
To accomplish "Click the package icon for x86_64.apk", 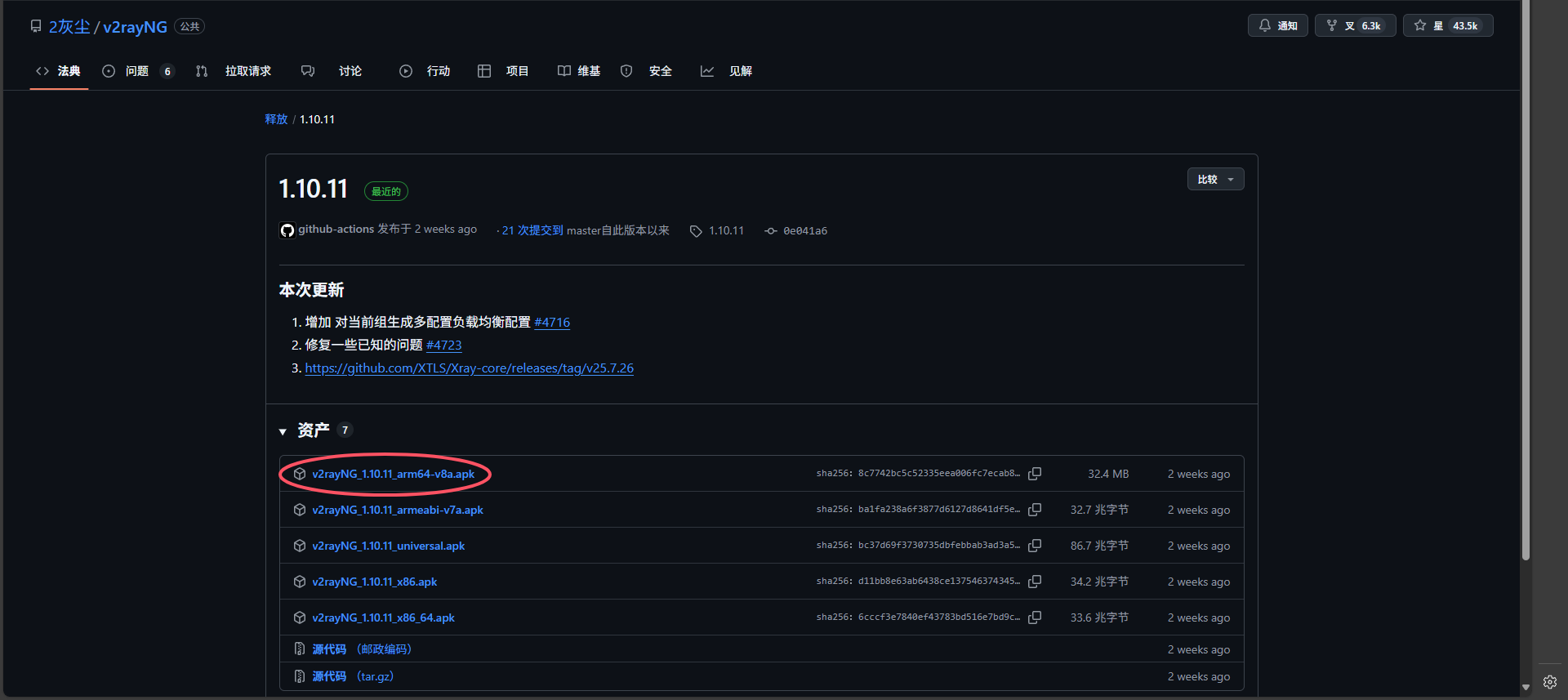I will click(300, 618).
